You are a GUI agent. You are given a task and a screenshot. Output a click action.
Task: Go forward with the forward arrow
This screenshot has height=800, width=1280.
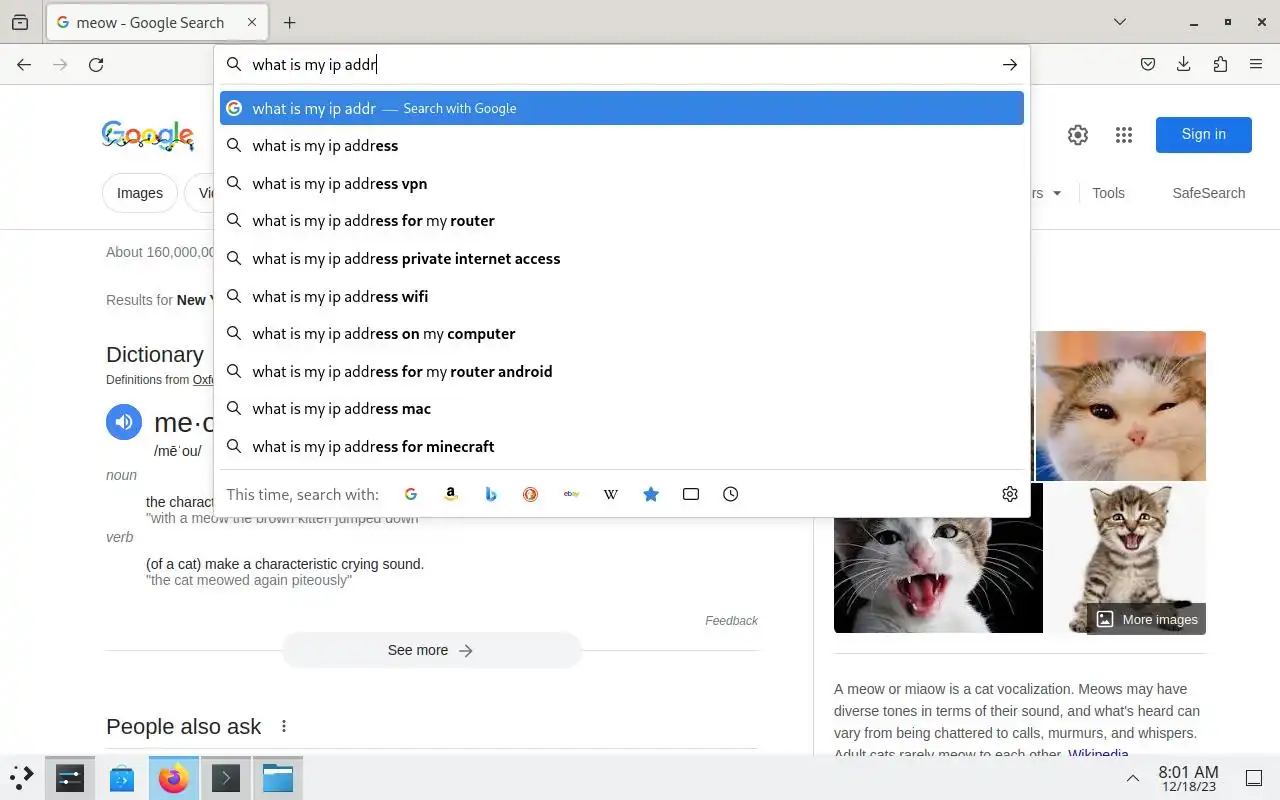(60, 64)
